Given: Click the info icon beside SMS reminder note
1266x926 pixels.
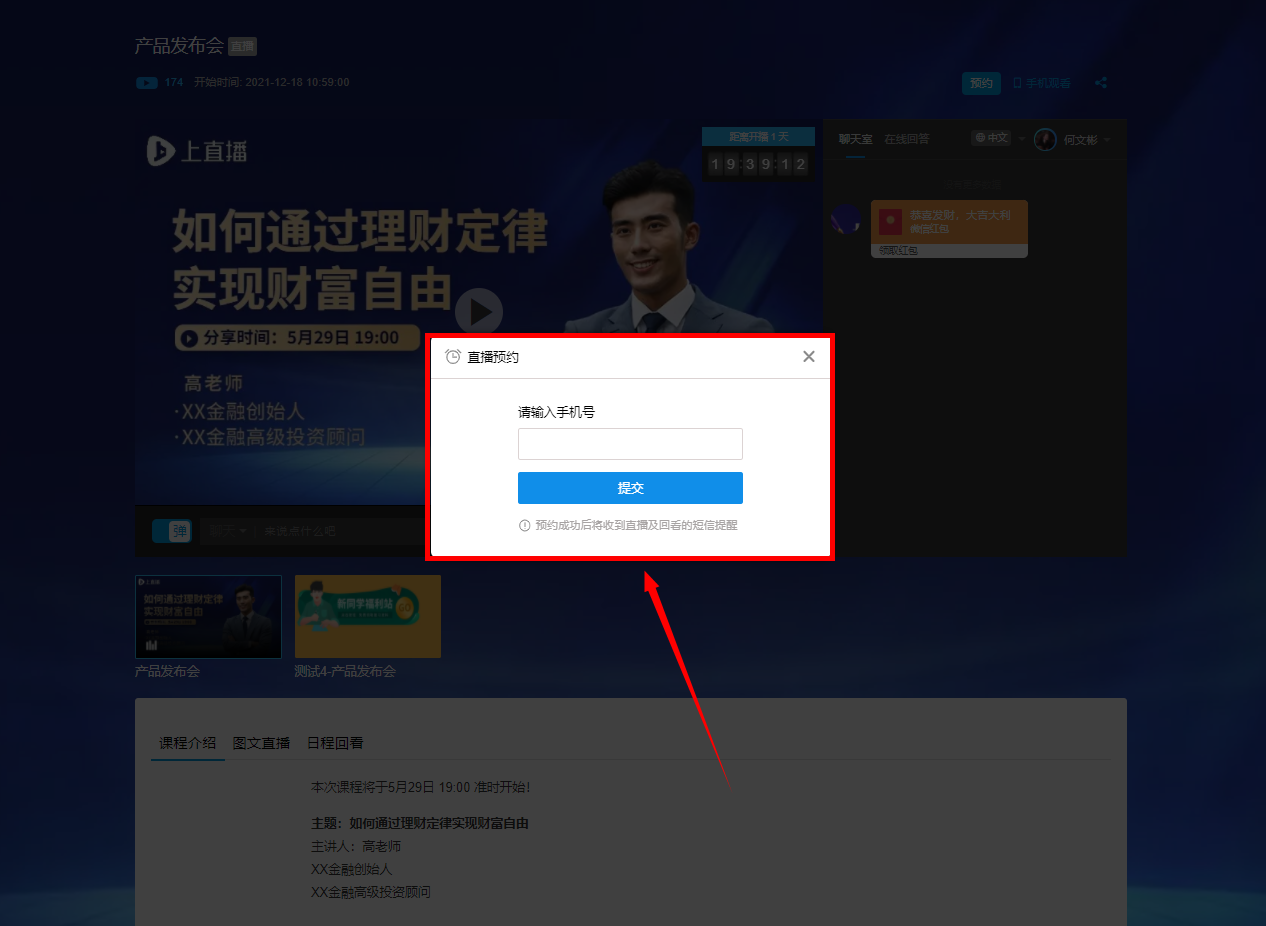Looking at the screenshot, I should (525, 525).
